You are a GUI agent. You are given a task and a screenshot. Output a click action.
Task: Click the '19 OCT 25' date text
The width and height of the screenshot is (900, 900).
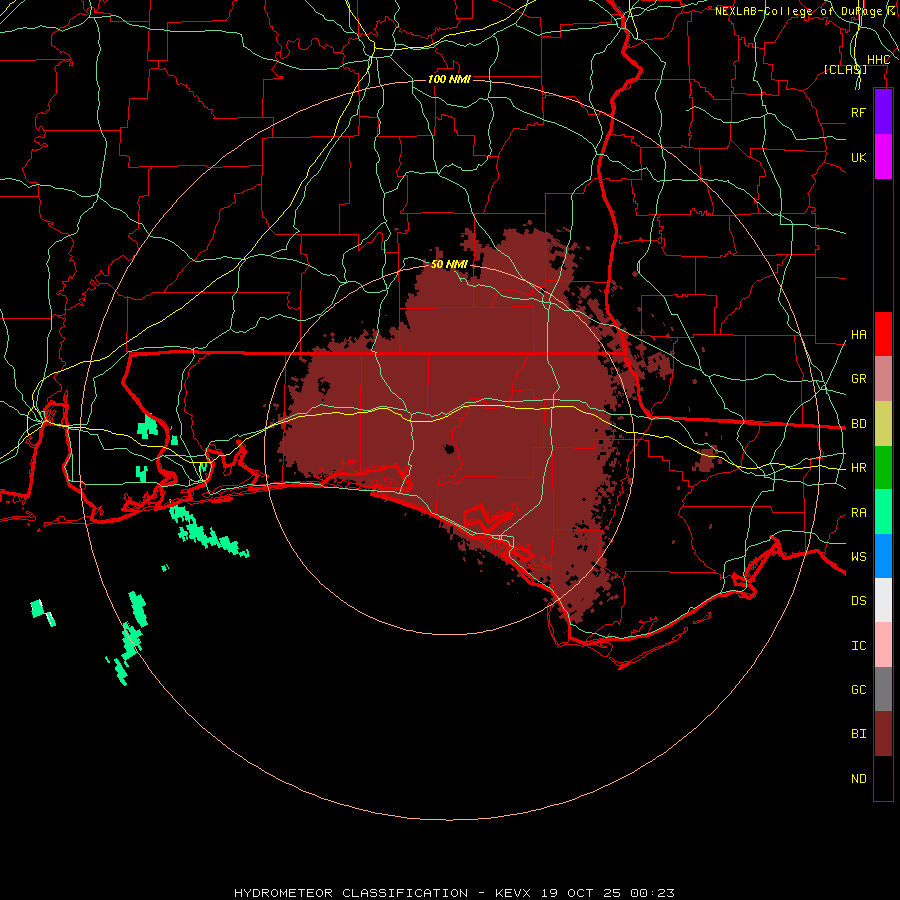[x=580, y=893]
